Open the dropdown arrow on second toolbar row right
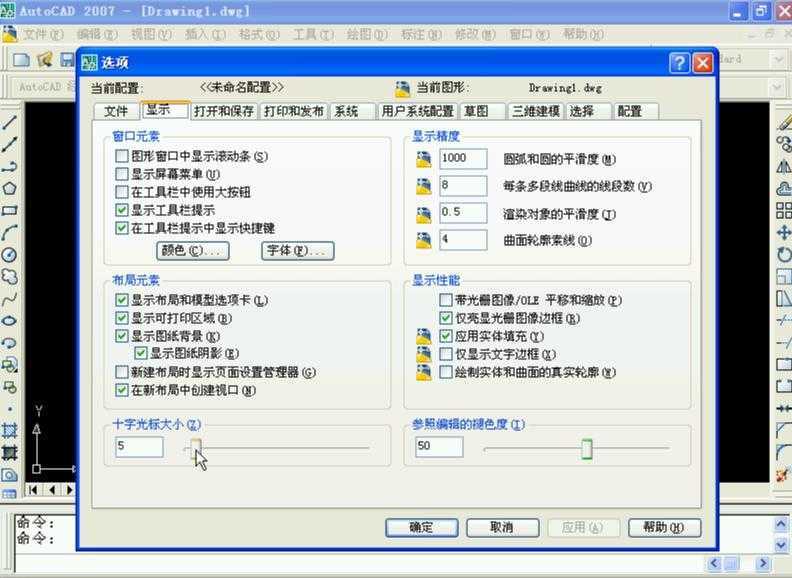Screen dimensions: 792x578 click(778, 87)
